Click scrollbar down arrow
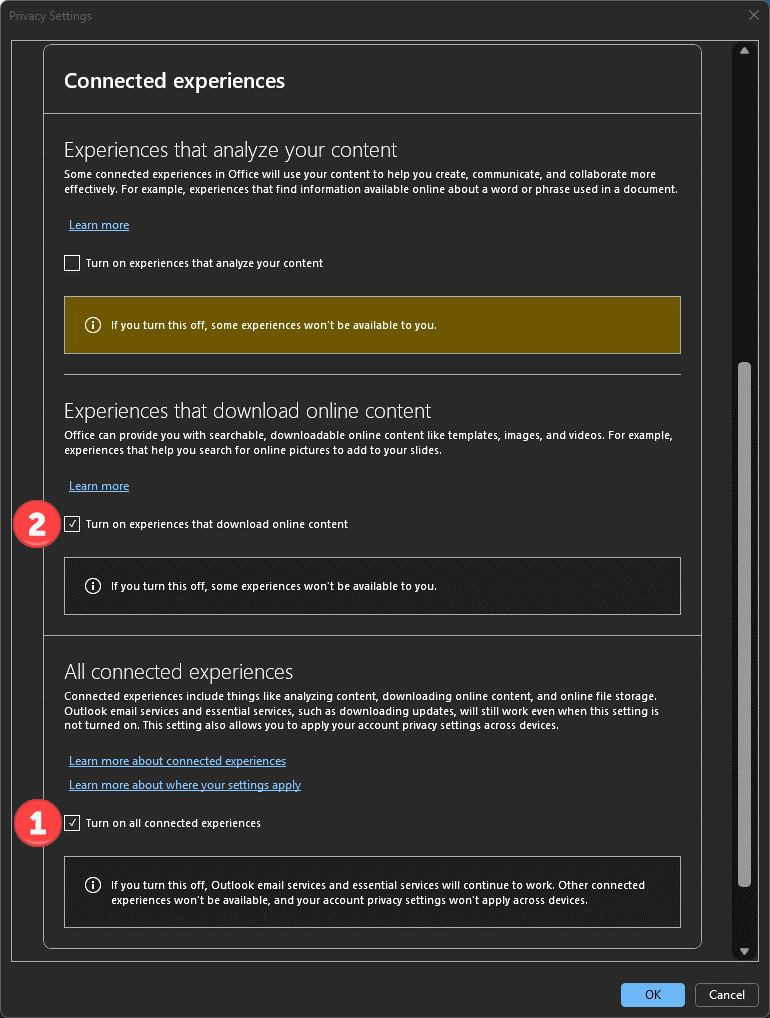The height and width of the screenshot is (1018, 770). (x=745, y=951)
